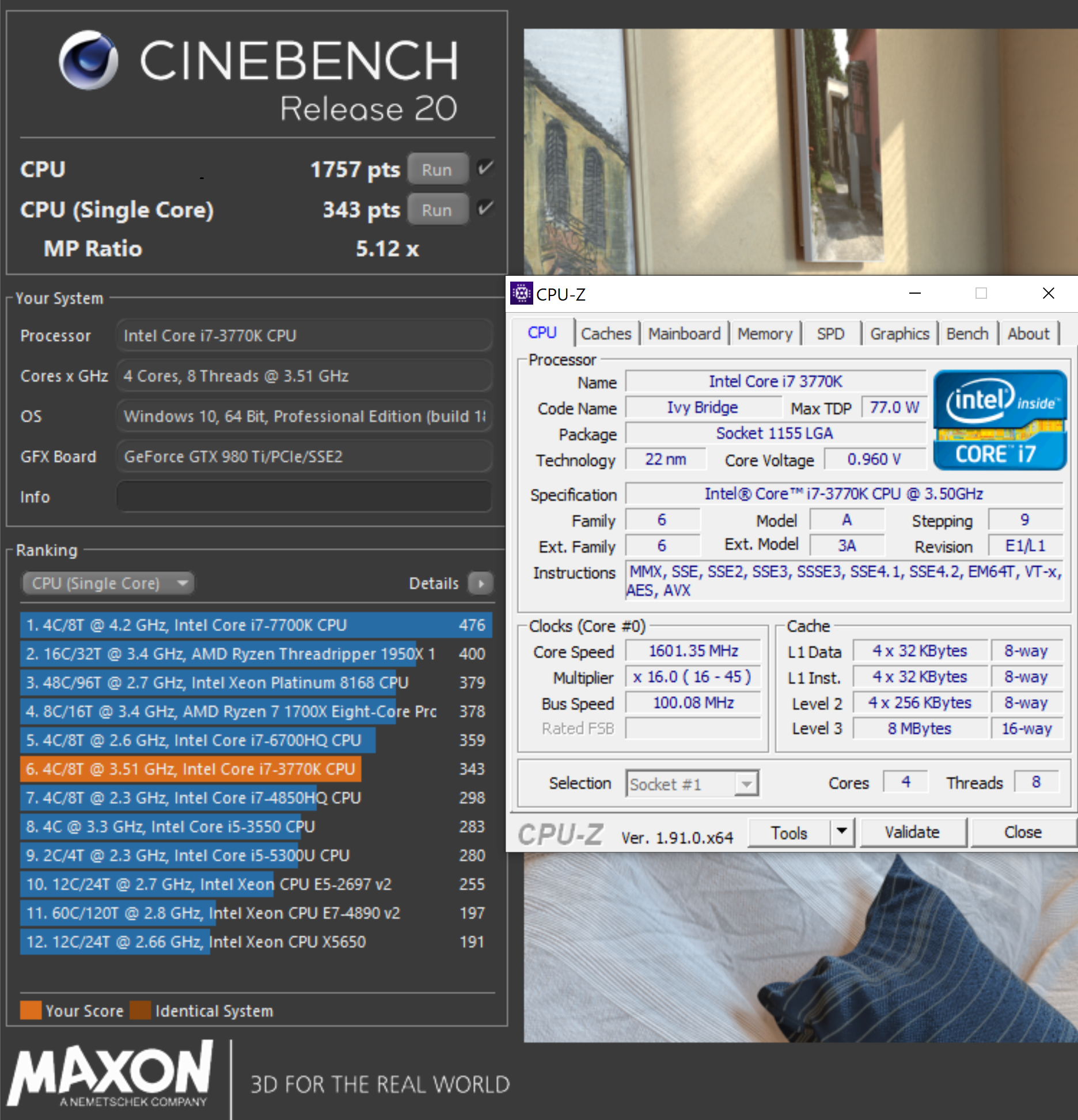
Task: Click the Multiplier value x 16.0
Action: tap(693, 677)
